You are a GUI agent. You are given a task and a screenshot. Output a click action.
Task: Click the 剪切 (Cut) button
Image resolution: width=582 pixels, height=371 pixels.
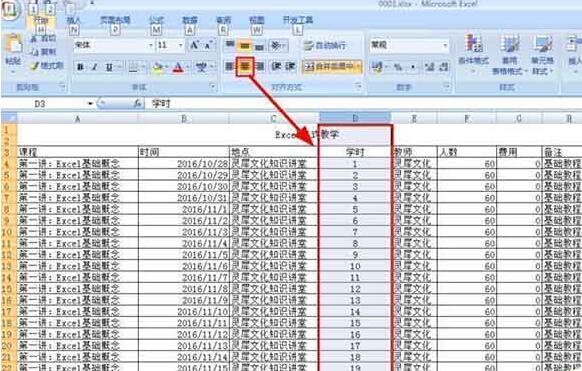43,38
